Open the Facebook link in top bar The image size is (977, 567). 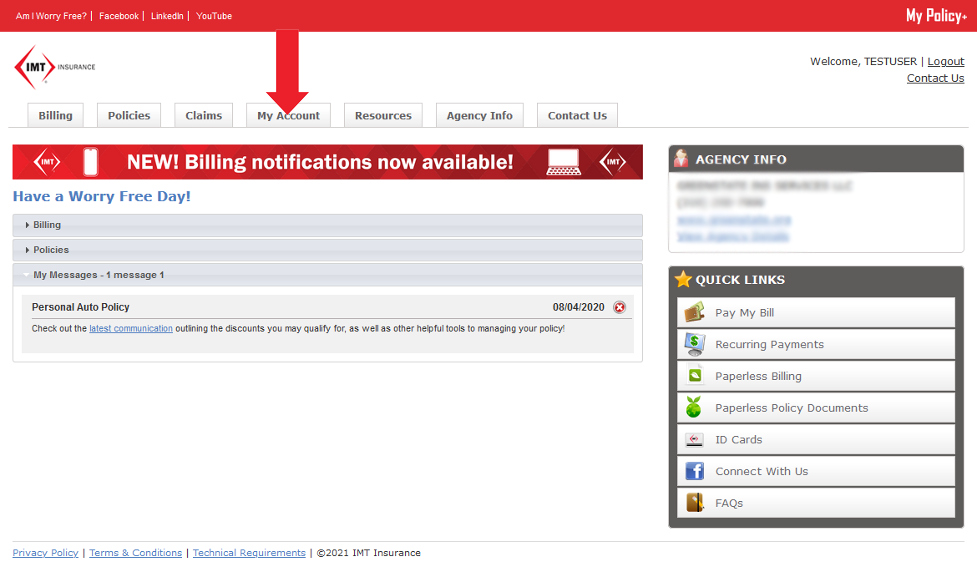(x=119, y=16)
